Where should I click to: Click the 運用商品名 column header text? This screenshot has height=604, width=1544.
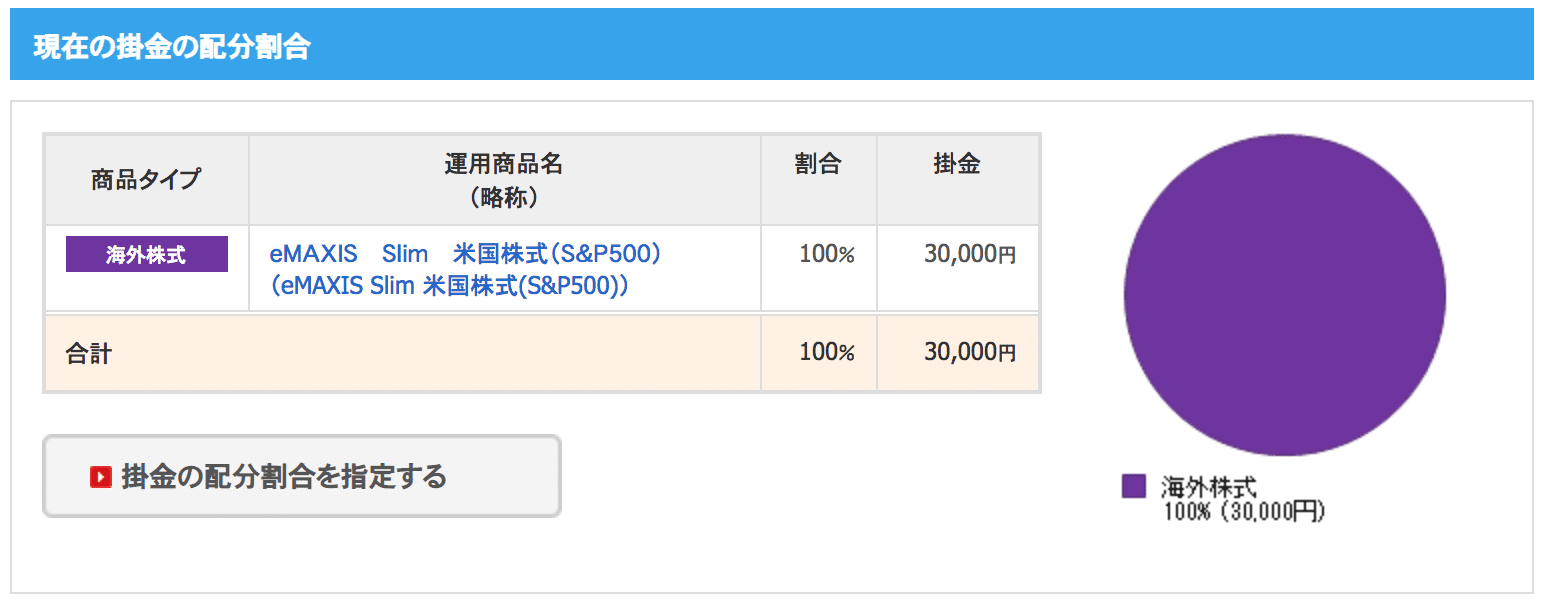coord(504,164)
